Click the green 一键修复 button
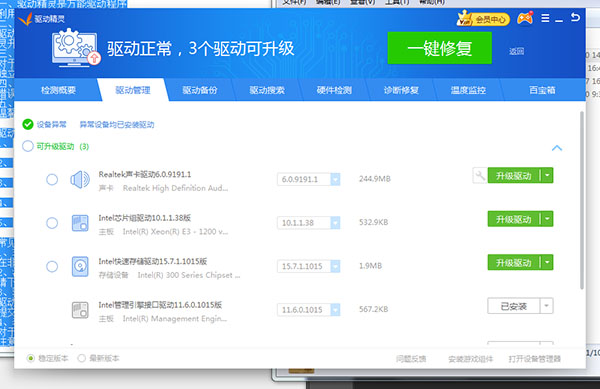The image size is (600, 389). click(440, 48)
